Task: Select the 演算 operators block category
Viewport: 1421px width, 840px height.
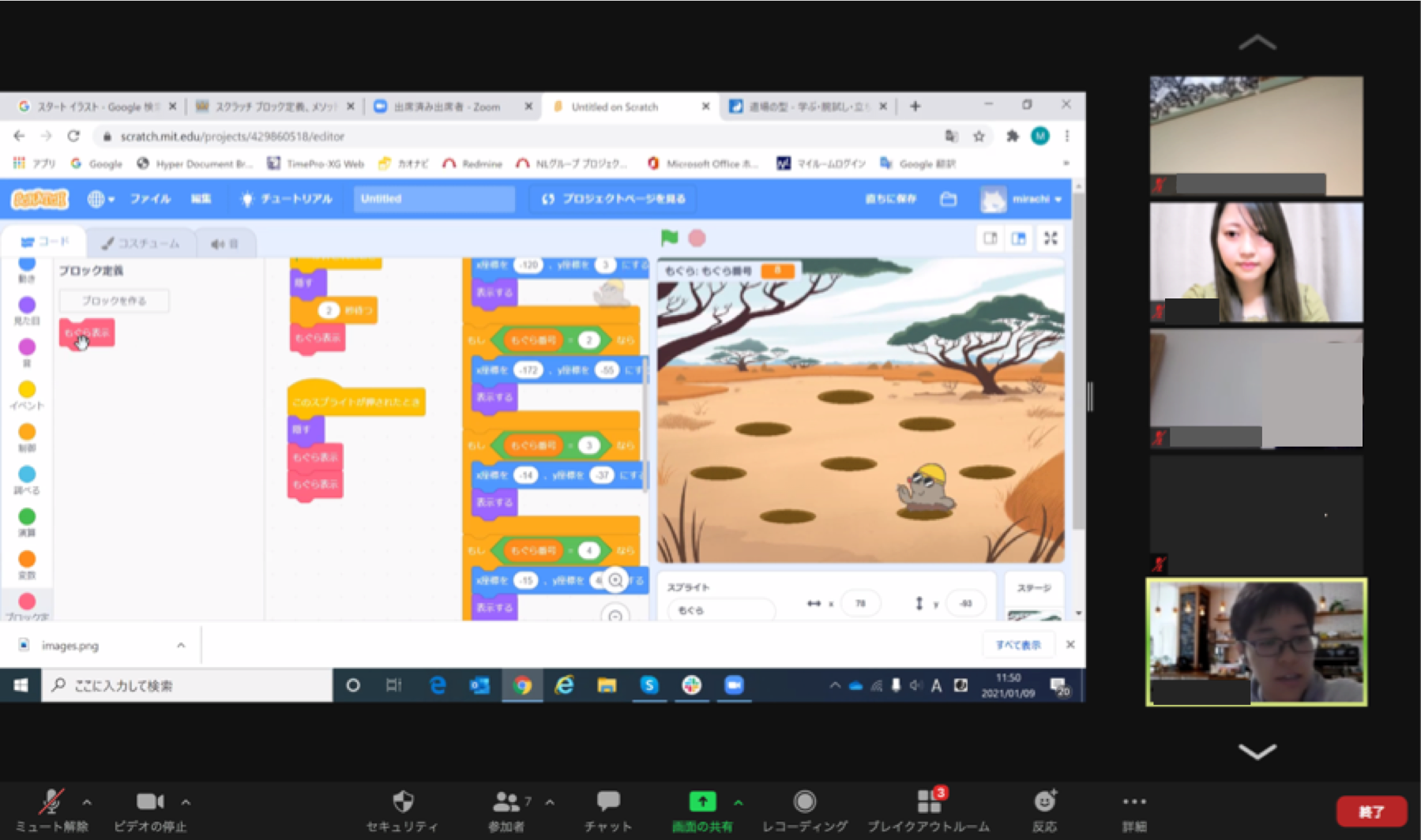Action: pos(27,522)
